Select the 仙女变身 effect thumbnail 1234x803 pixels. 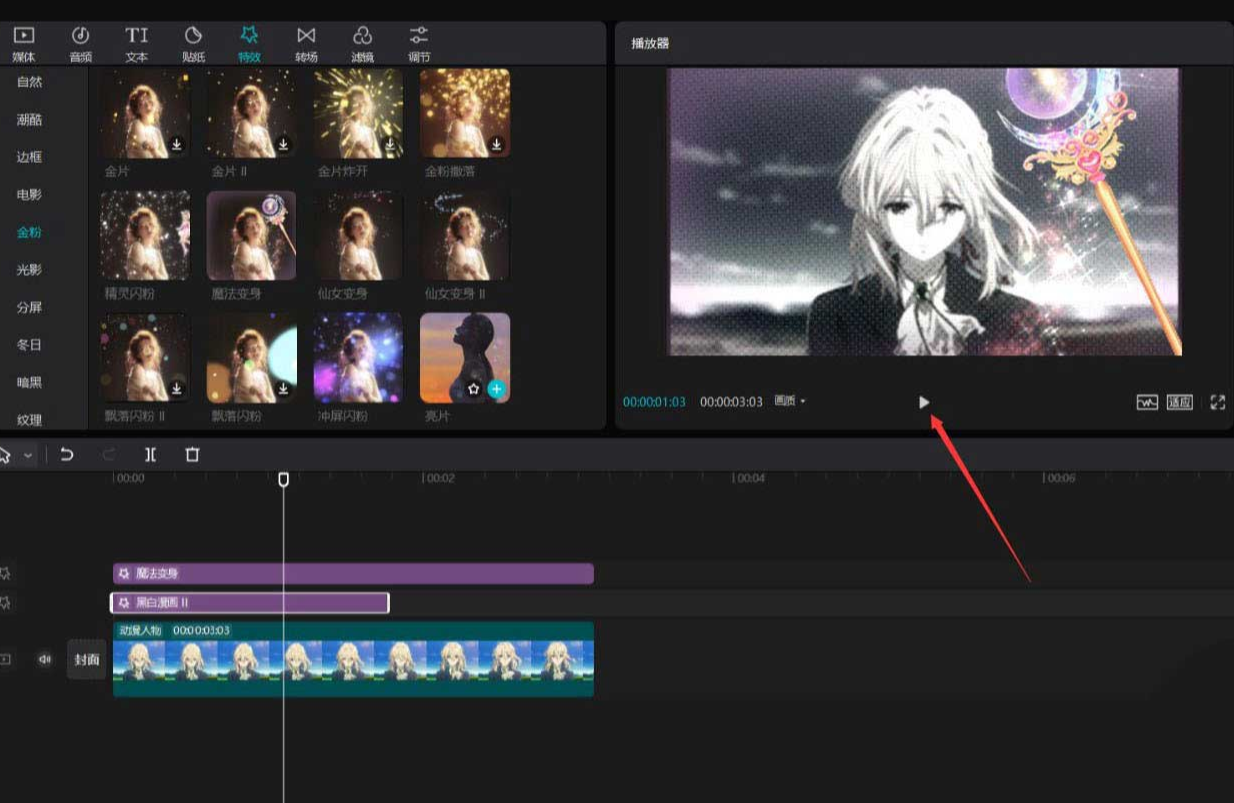[358, 236]
